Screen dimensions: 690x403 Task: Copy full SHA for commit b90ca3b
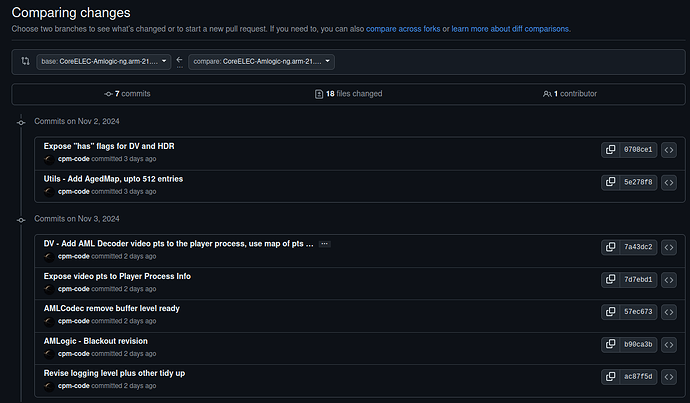pyautogui.click(x=610, y=344)
